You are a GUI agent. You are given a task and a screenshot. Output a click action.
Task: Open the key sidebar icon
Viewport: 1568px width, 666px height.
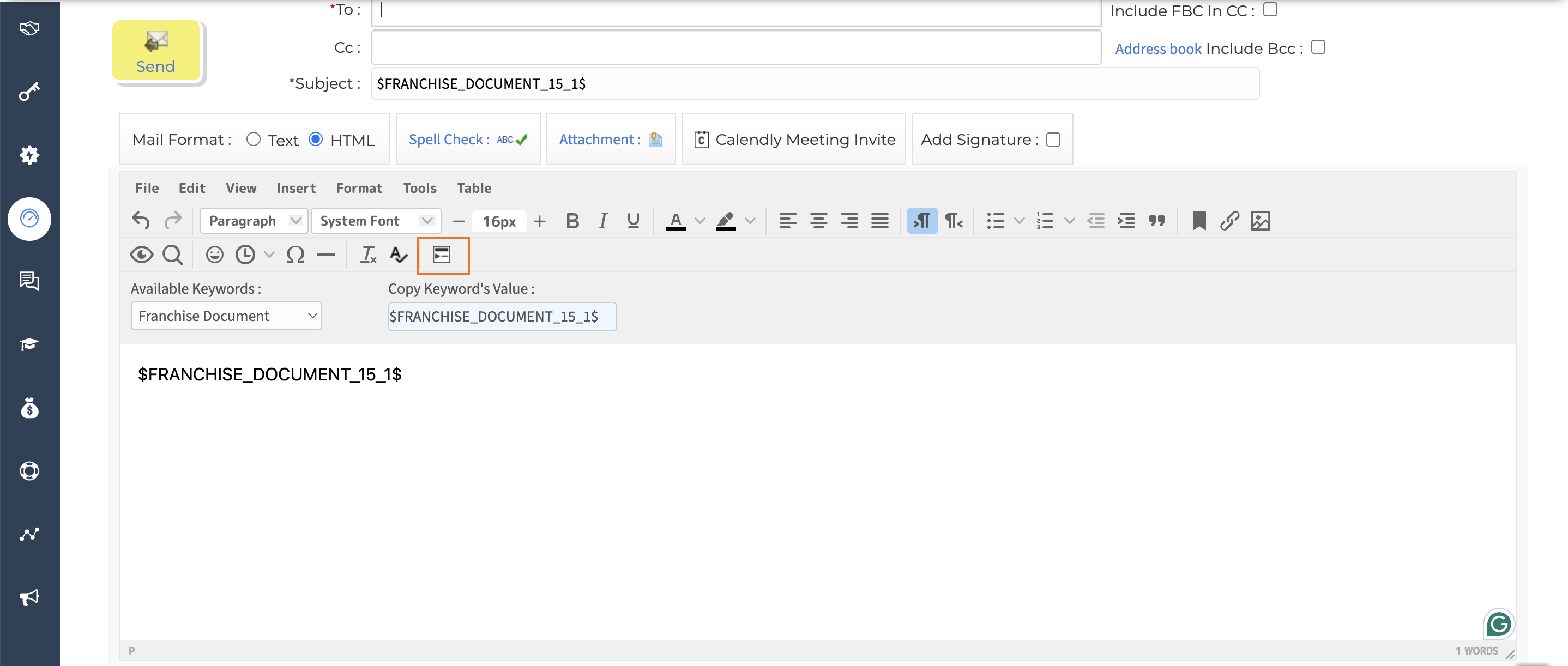coord(29,92)
